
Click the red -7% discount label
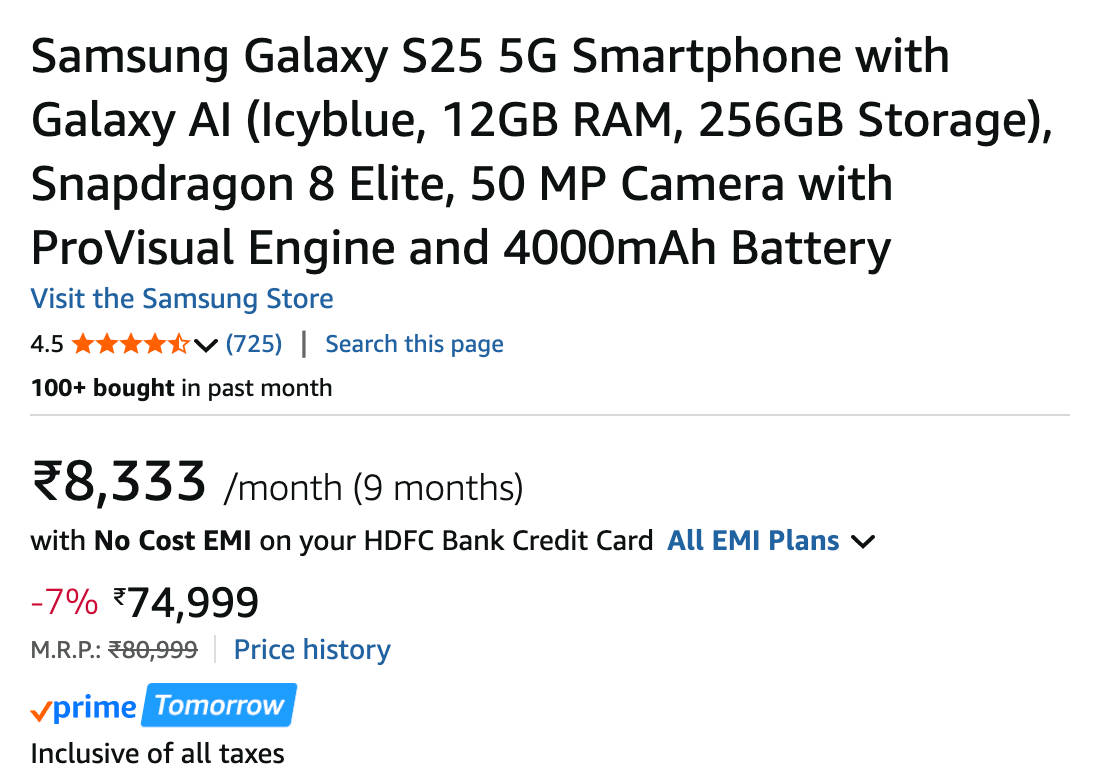tap(64, 603)
